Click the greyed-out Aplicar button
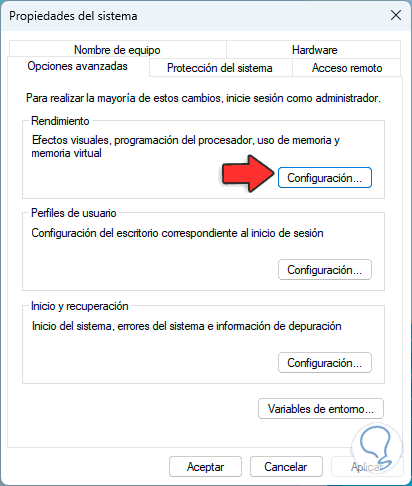 coord(367,467)
